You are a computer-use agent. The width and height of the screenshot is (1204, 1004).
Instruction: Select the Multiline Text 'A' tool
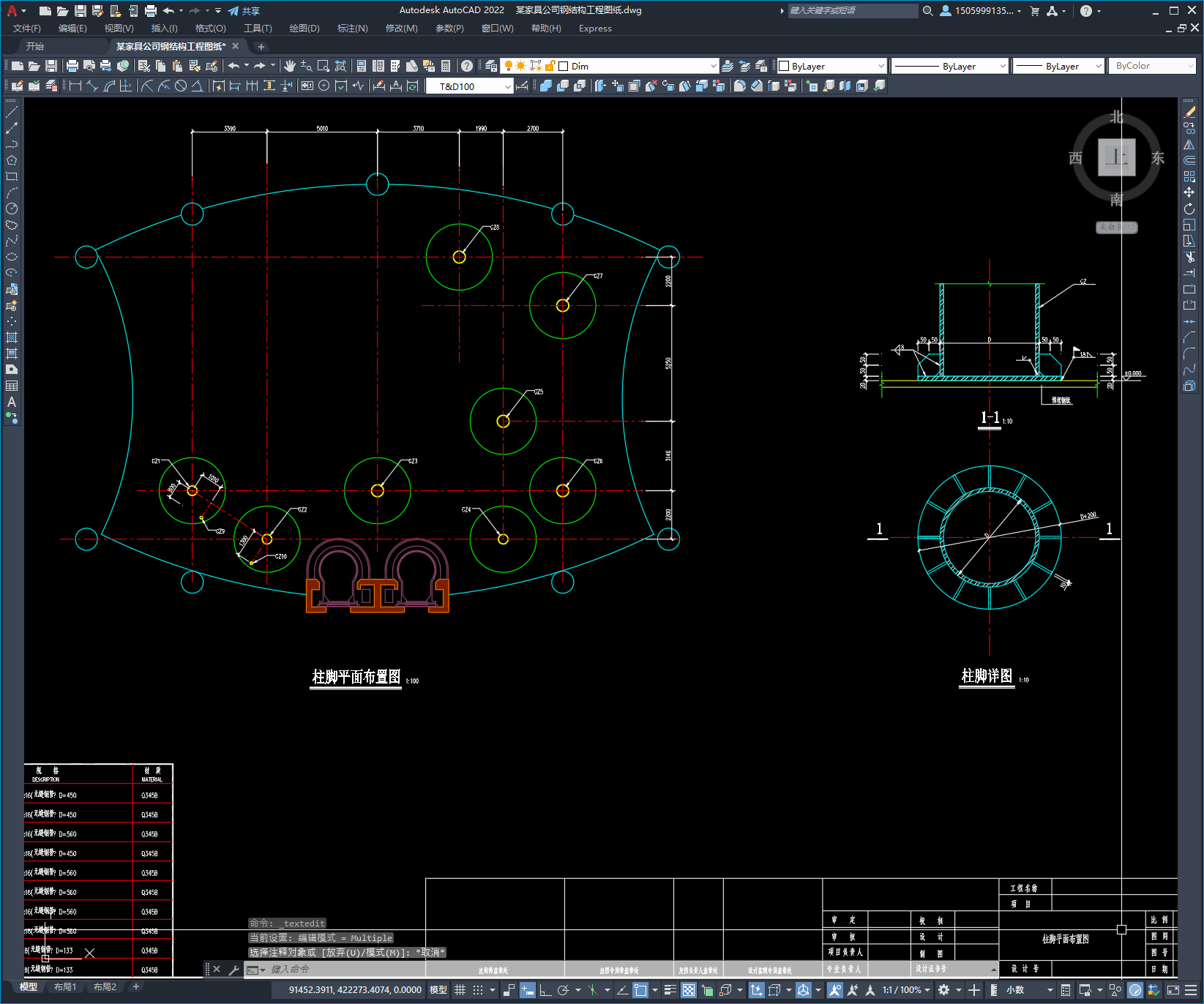coord(12,402)
